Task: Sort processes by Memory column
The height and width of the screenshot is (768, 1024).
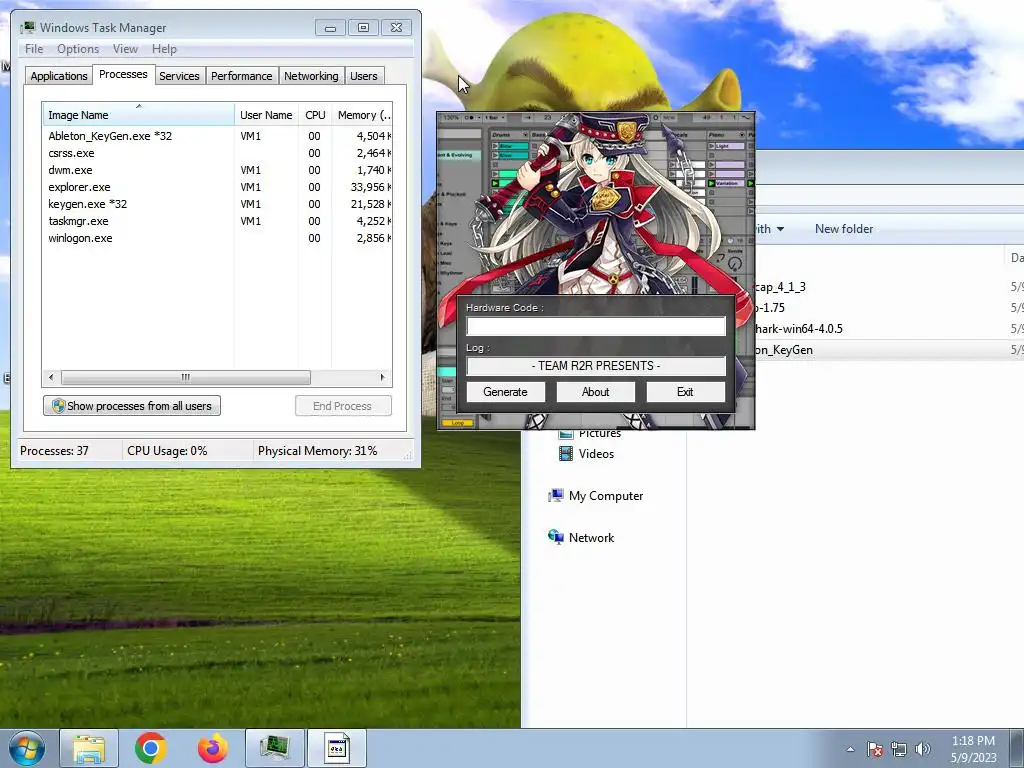Action: 362,115
